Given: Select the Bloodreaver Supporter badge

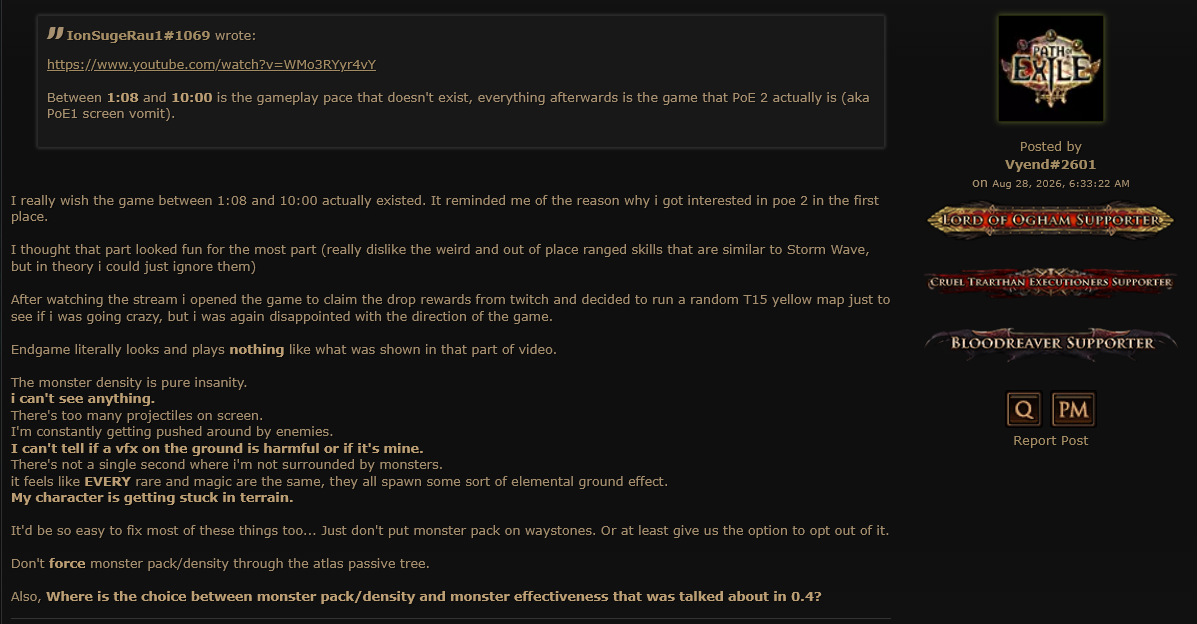Looking at the screenshot, I should pos(1050,343).
